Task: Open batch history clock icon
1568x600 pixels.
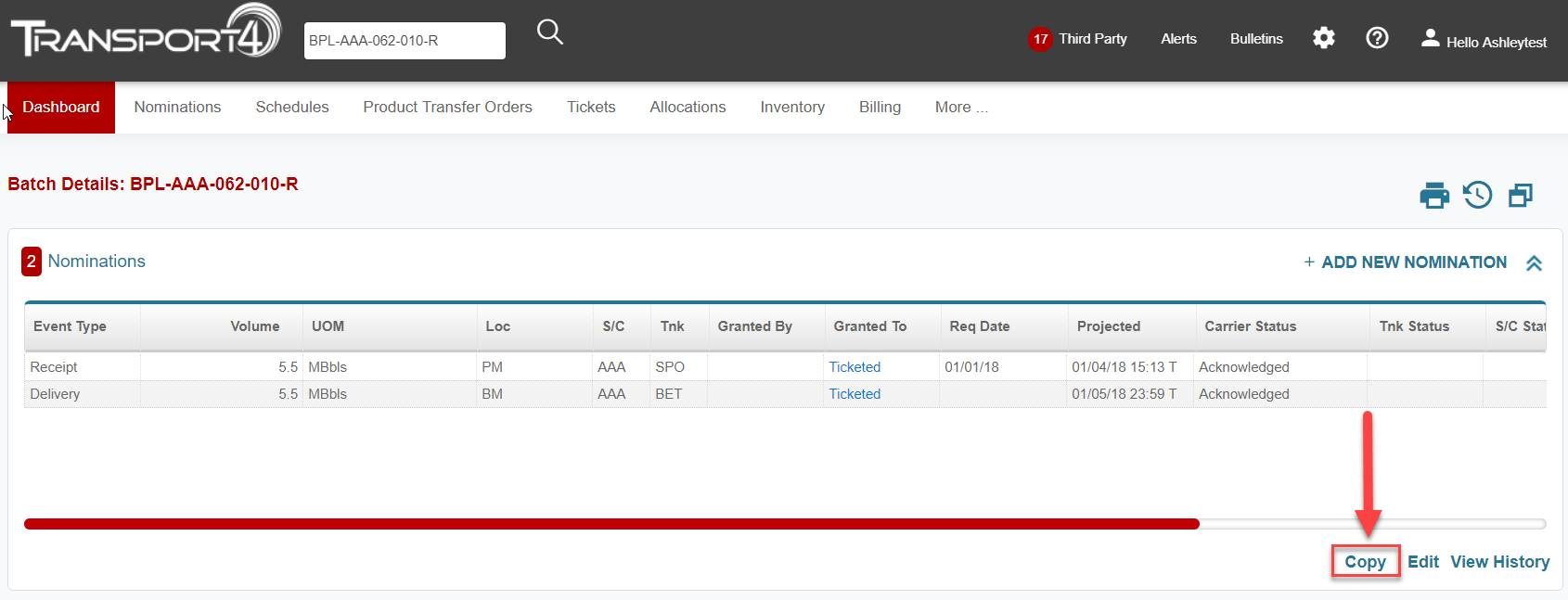Action: click(1477, 195)
